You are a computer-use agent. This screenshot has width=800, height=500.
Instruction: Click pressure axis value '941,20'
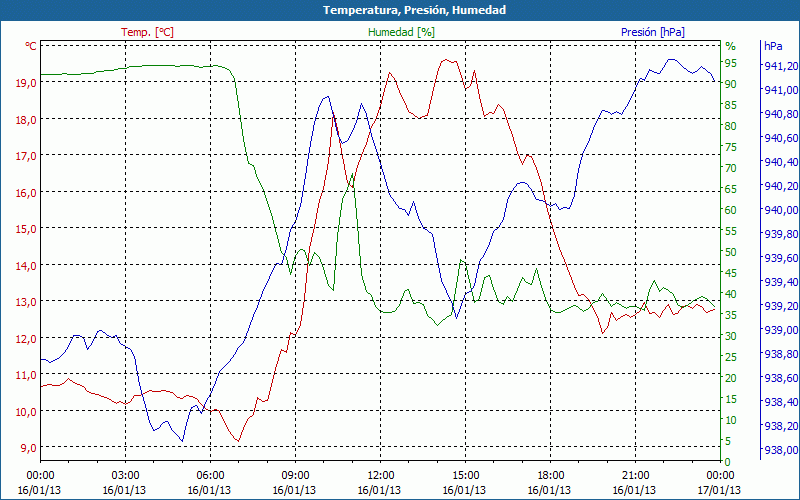(x=781, y=66)
